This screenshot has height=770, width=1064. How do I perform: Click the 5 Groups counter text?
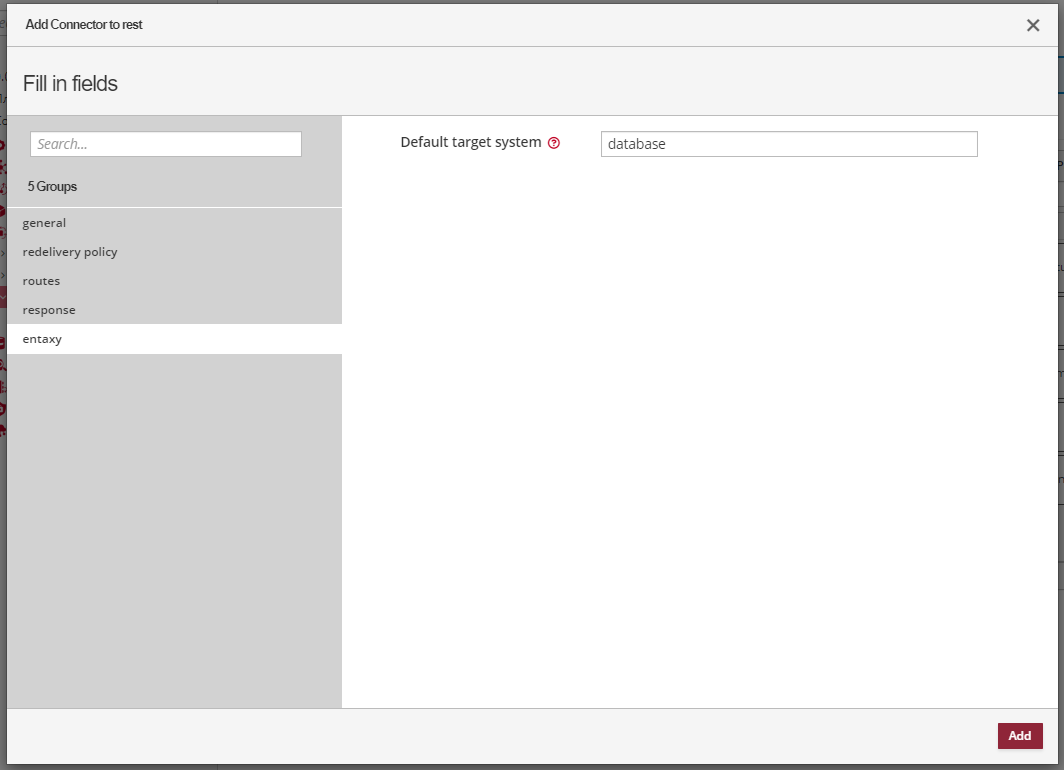click(x=52, y=187)
